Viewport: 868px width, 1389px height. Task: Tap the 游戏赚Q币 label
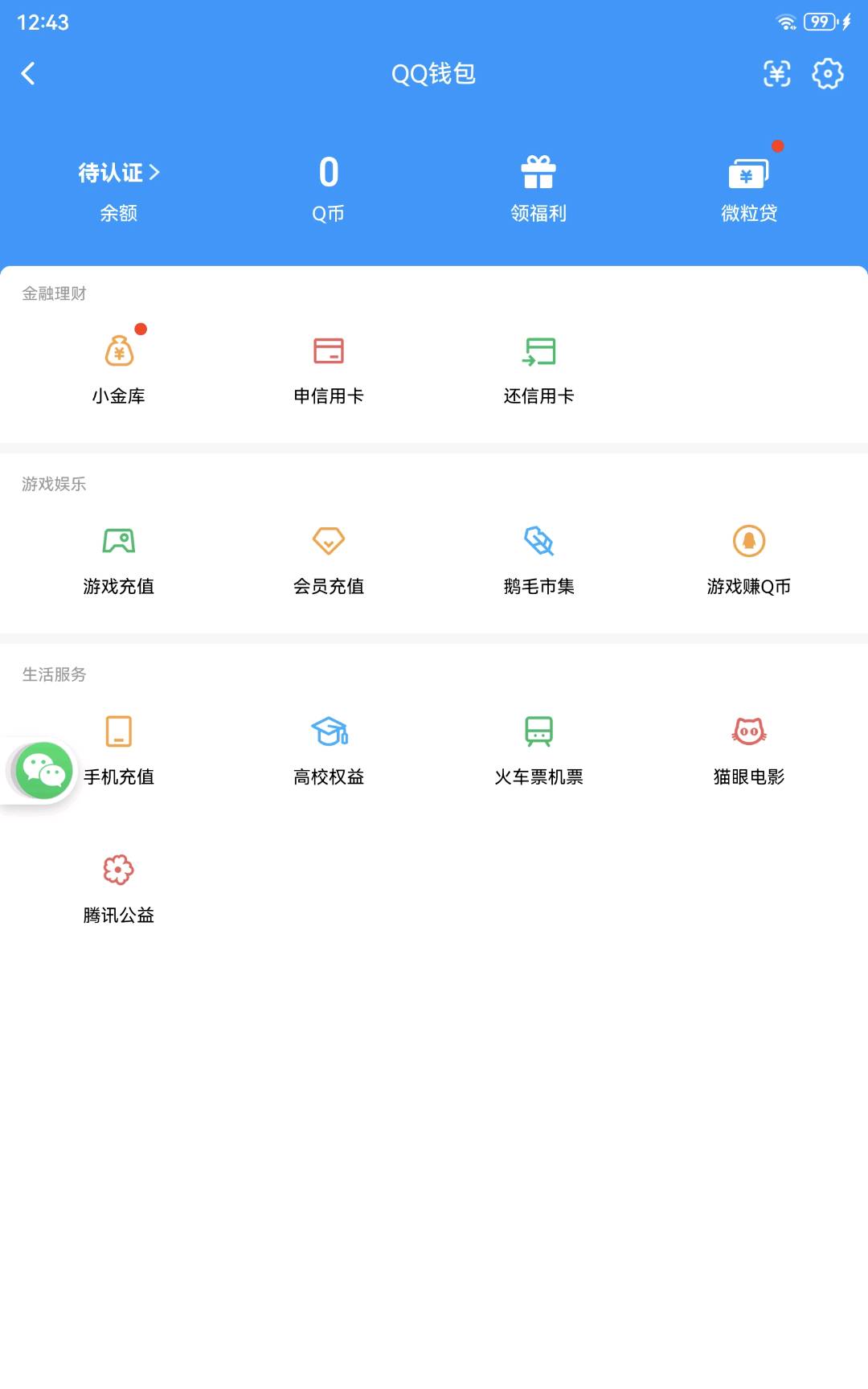[x=749, y=587]
